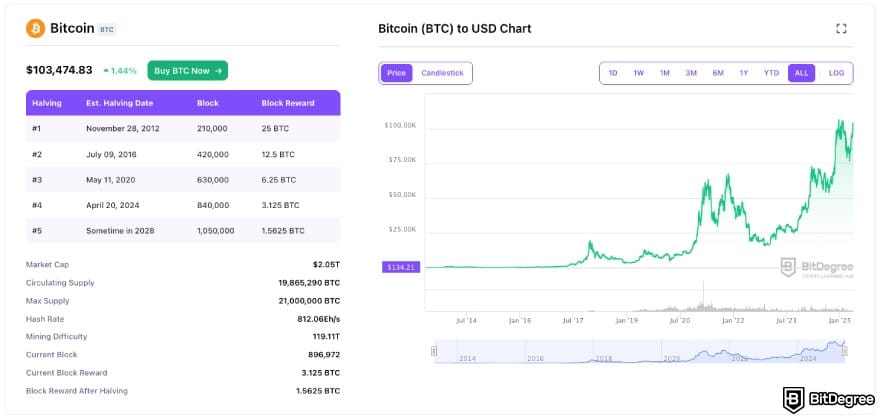Click the BitDegree watermark on the chart
The height and width of the screenshot is (419, 880).
[x=815, y=268]
